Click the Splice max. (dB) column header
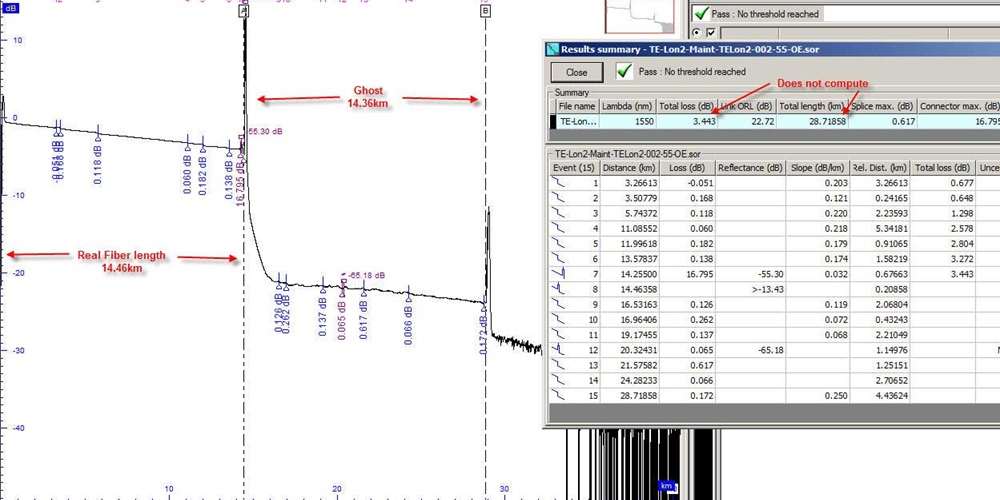This screenshot has width=1000, height=500. pos(883,106)
